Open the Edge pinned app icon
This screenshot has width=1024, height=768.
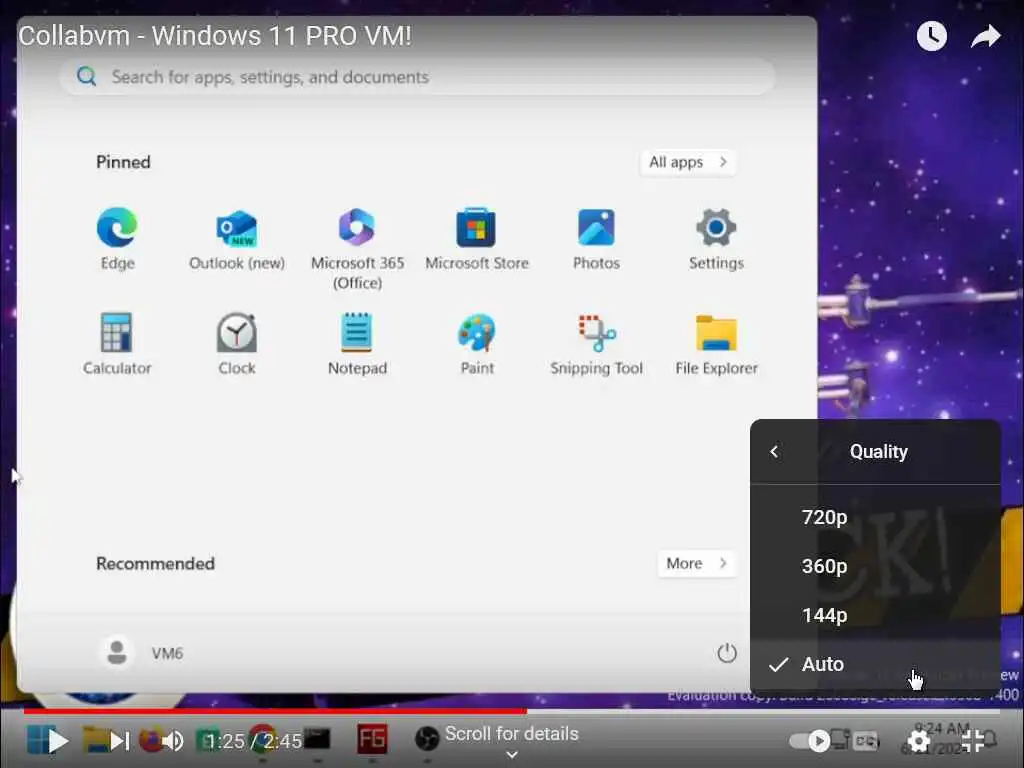(117, 227)
